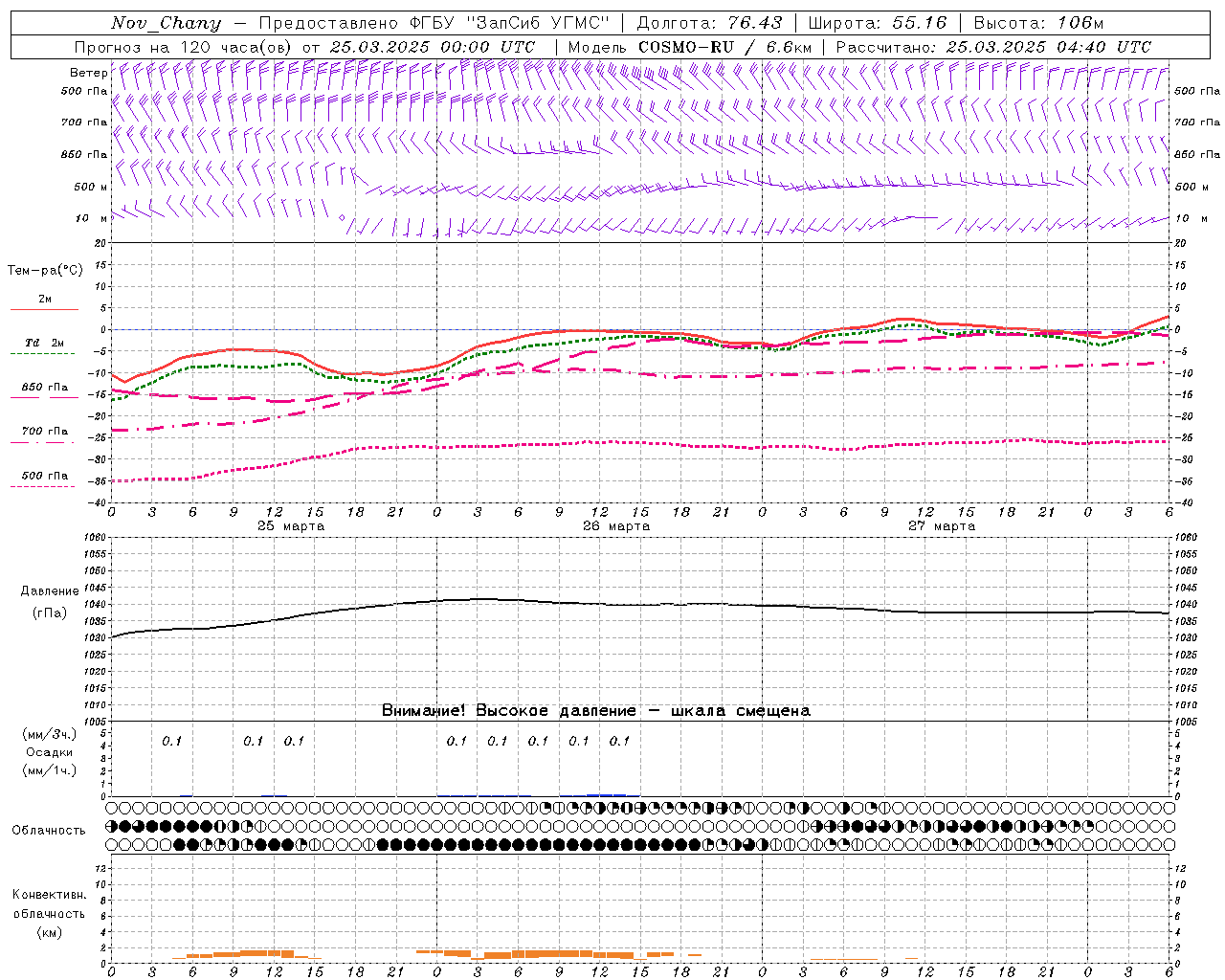Click the Осадки precipitation label
This screenshot has width=1225, height=980.
click(50, 752)
